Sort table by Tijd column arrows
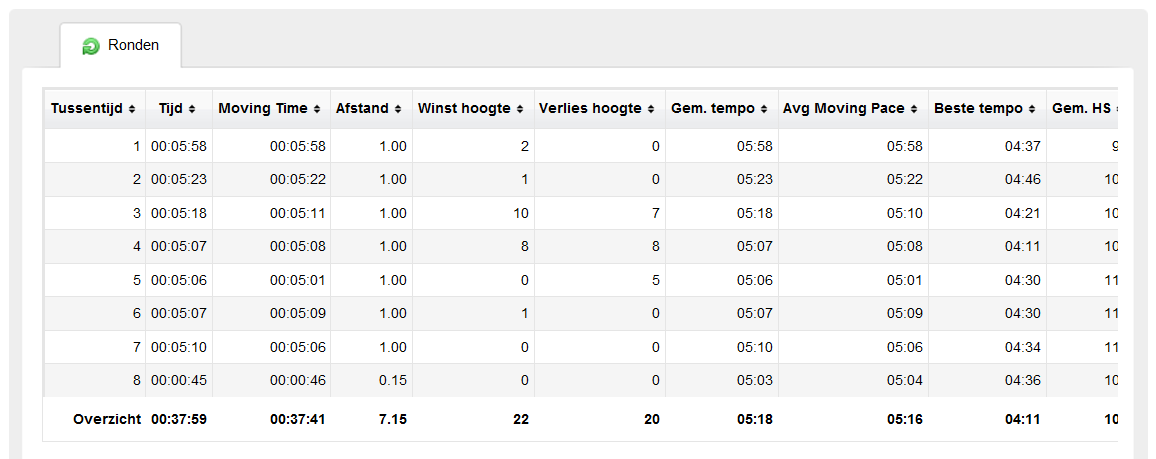Viewport: 1156px width, 459px height. coord(192,109)
